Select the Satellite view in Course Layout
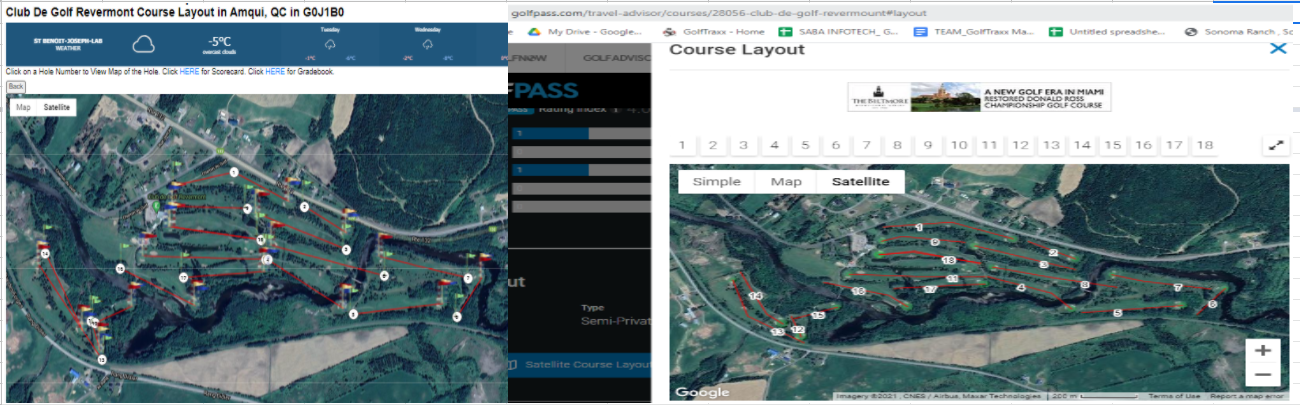The image size is (1300, 405). [861, 182]
